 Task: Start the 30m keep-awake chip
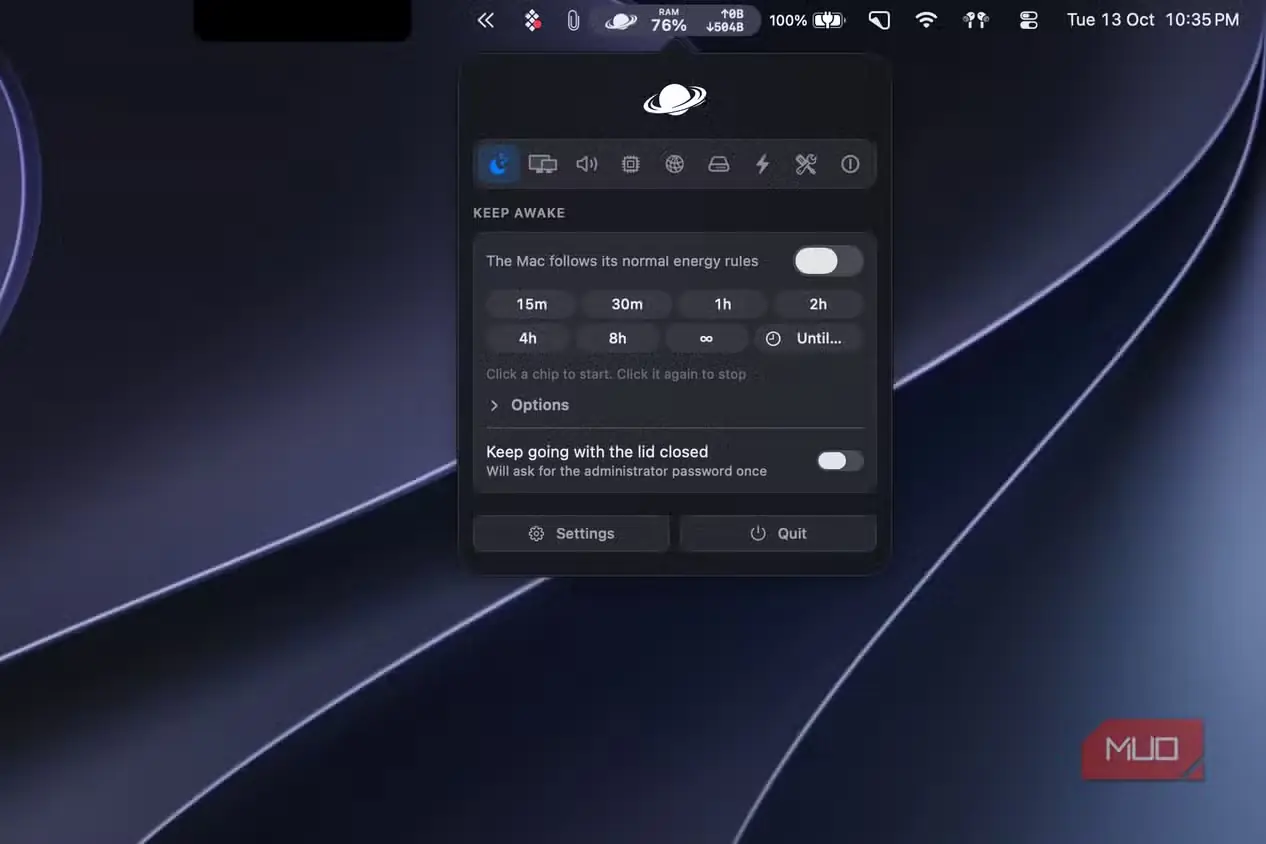627,304
